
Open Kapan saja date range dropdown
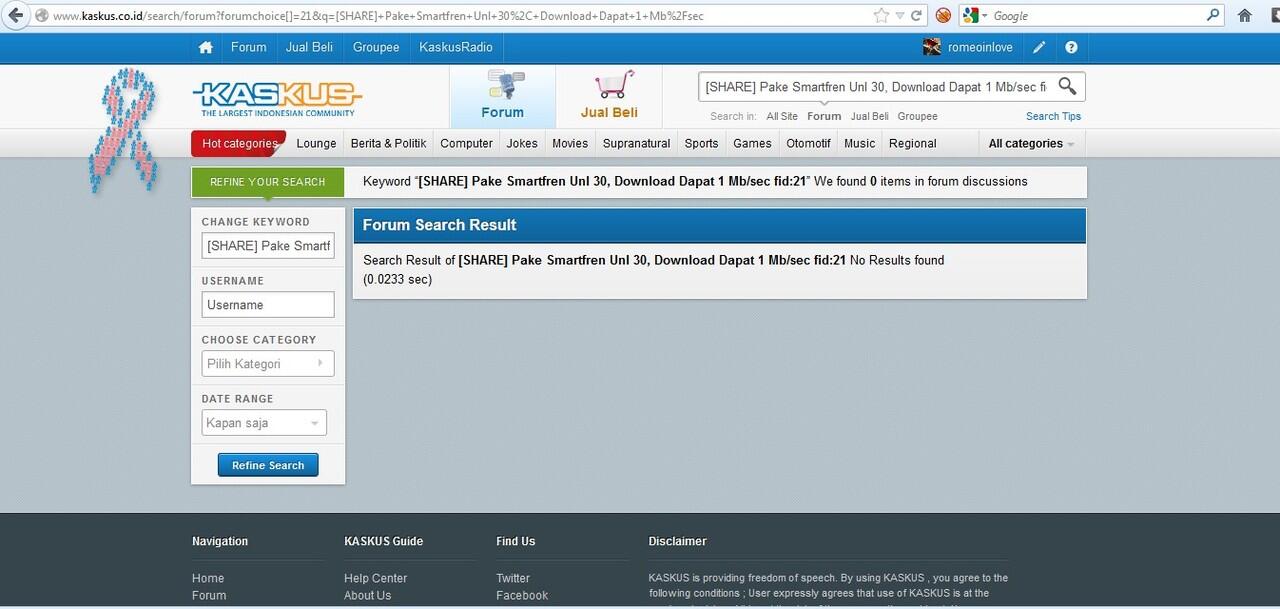click(264, 423)
